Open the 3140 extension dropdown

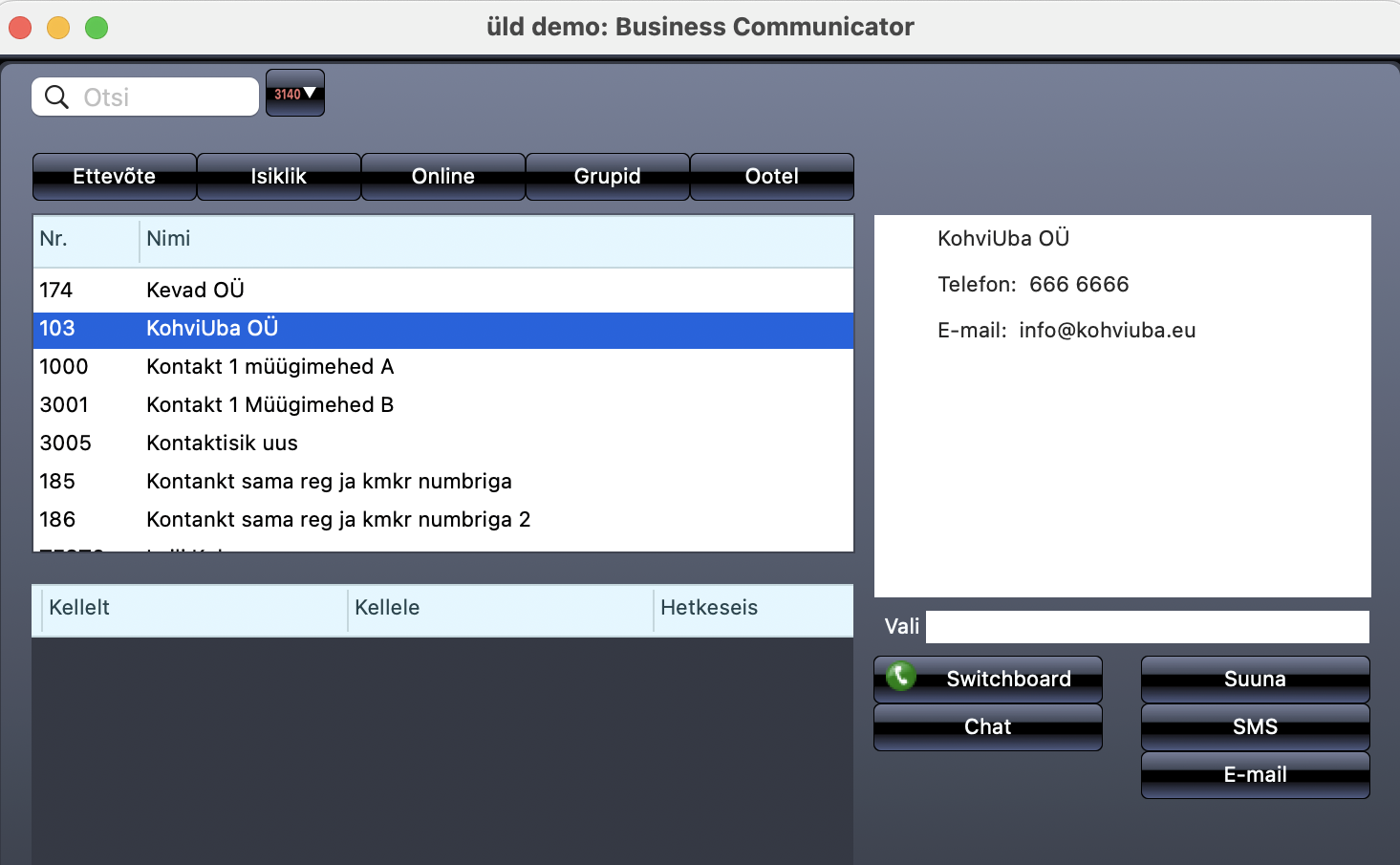tap(295, 94)
